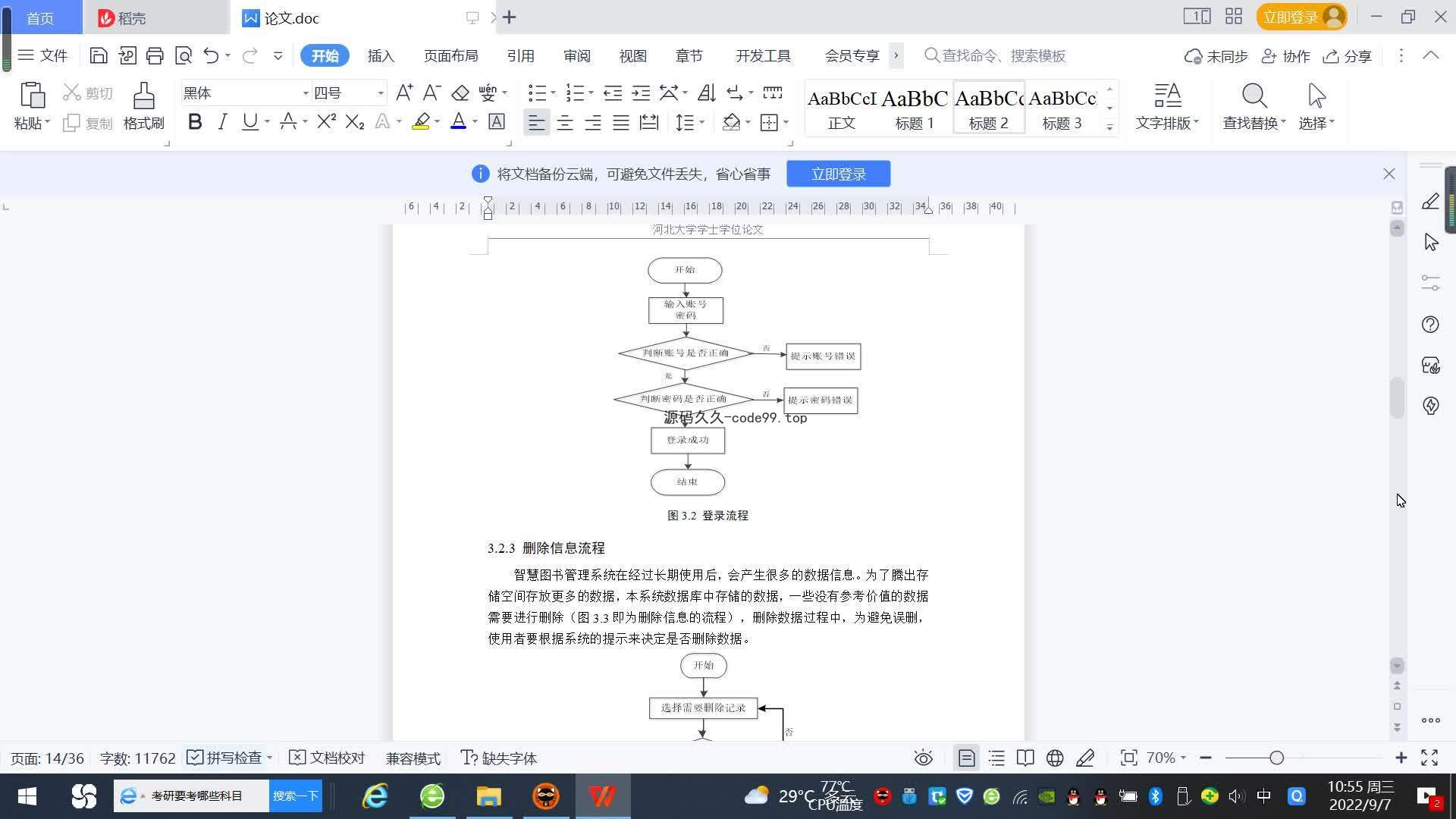Click Missing Fonts in status bar
The width and height of the screenshot is (1456, 819).
(499, 758)
